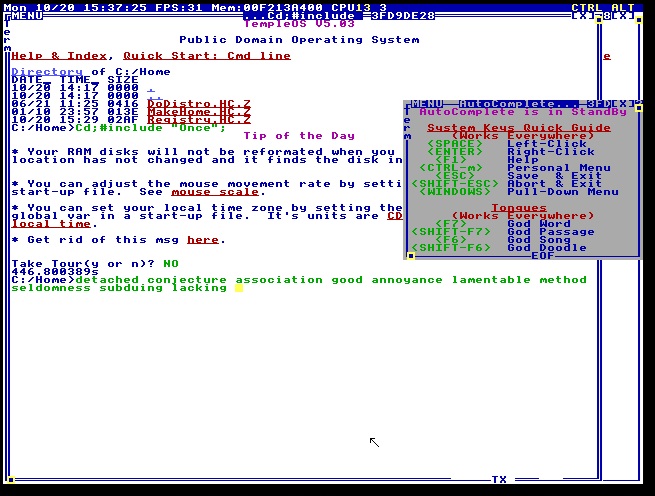This screenshot has width=655, height=496.
Task: Open the 'Help & Index' link
Action: 59,56
